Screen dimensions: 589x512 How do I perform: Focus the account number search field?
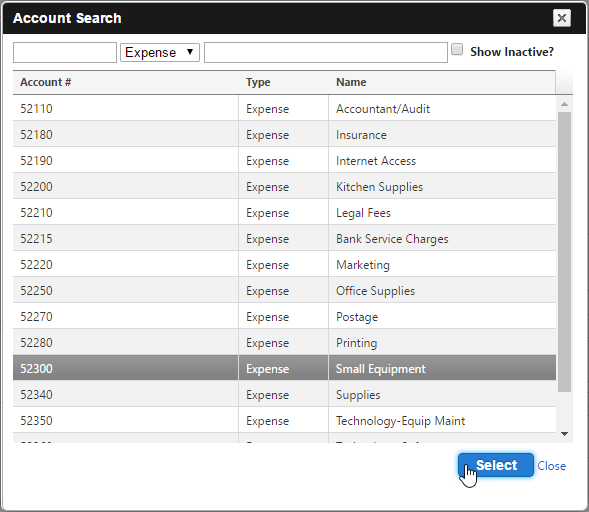click(65, 52)
